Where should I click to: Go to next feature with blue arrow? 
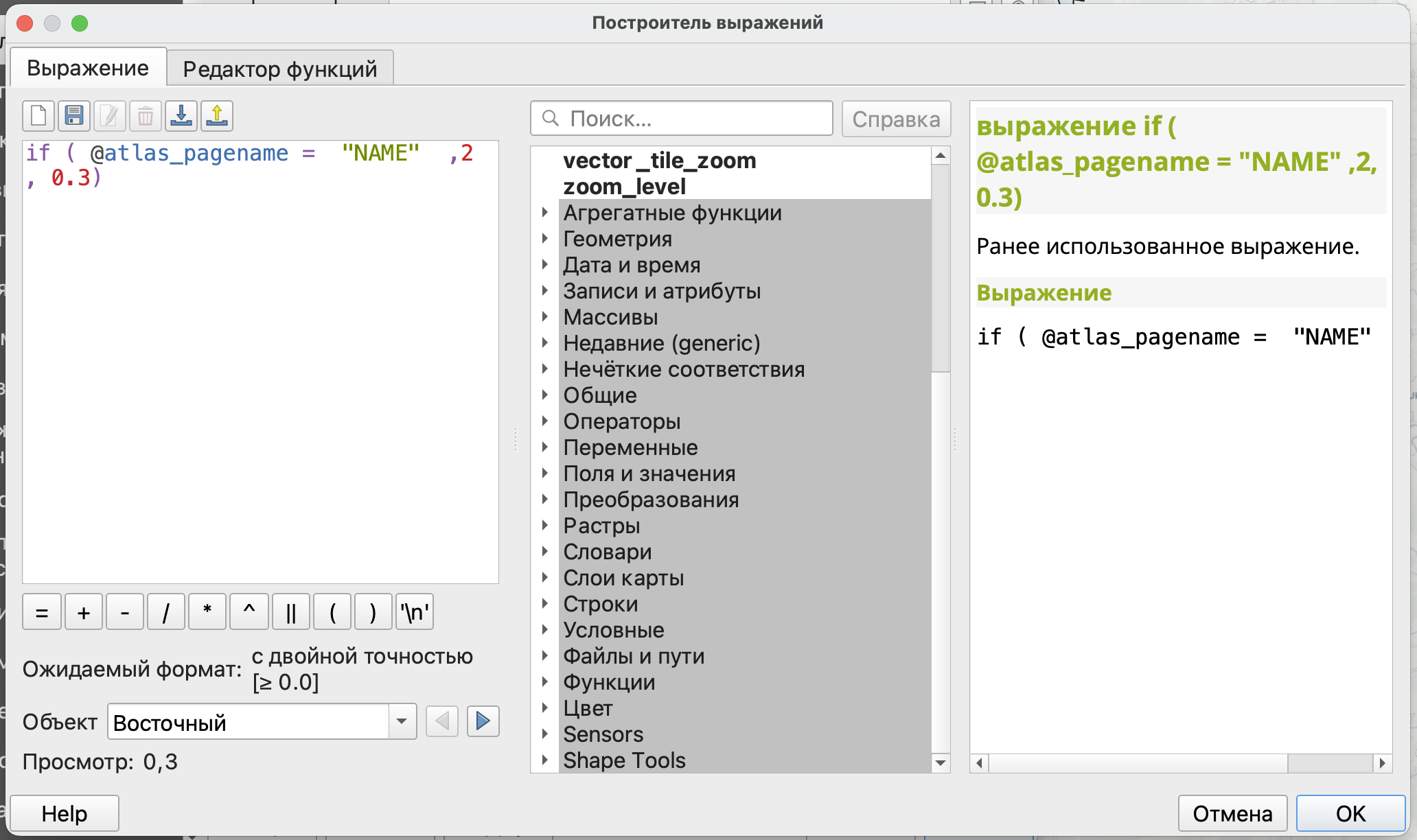483,721
